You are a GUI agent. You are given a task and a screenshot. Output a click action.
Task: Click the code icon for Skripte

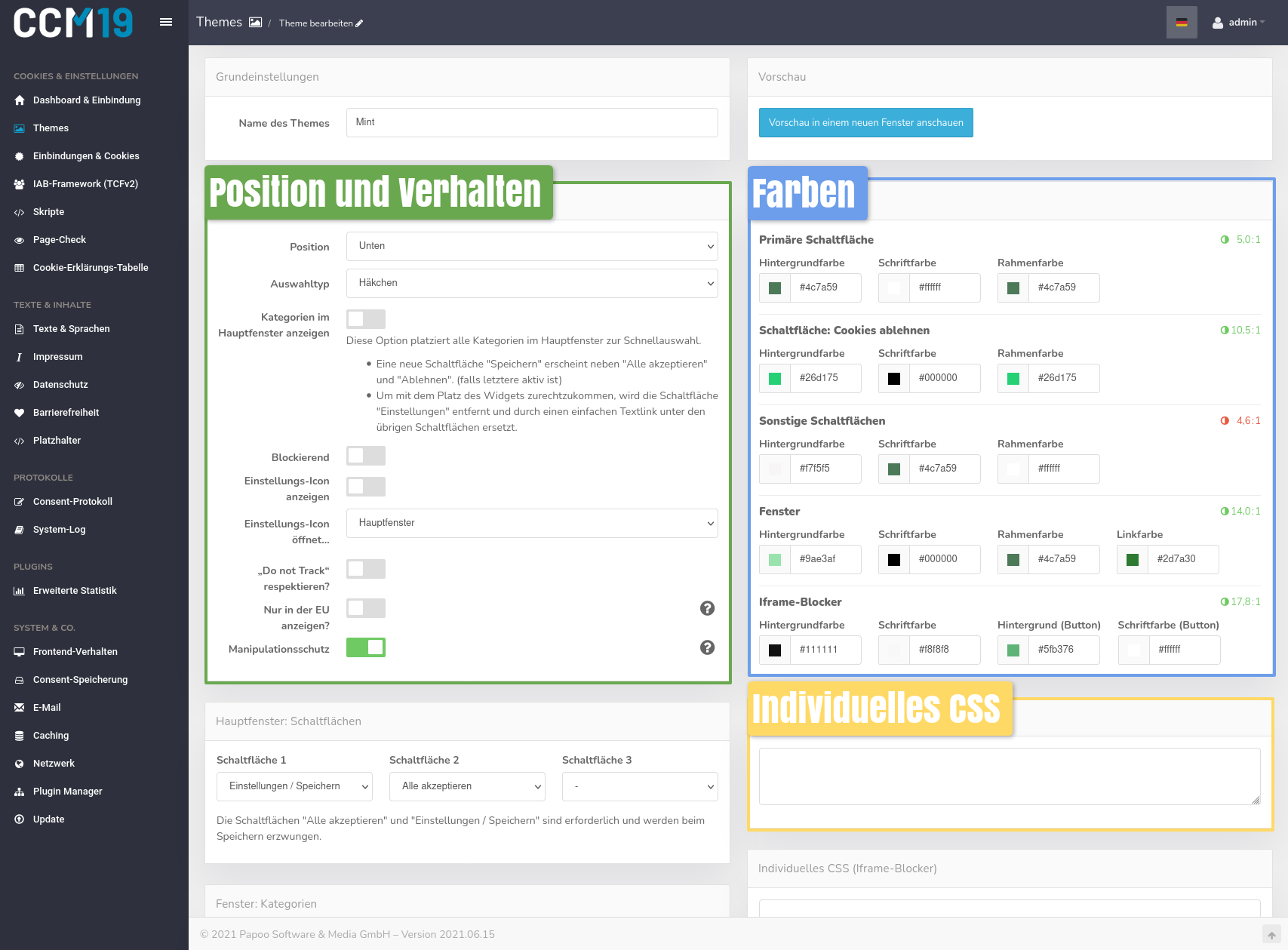point(20,212)
